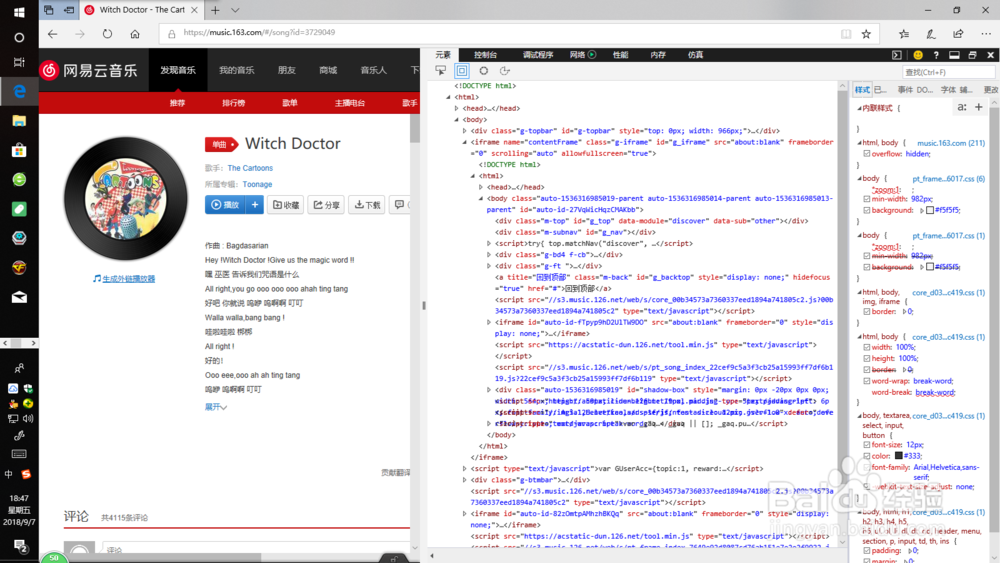Open a new browser tab with plus icon
Screen dimensions: 1000x563
[215, 10]
